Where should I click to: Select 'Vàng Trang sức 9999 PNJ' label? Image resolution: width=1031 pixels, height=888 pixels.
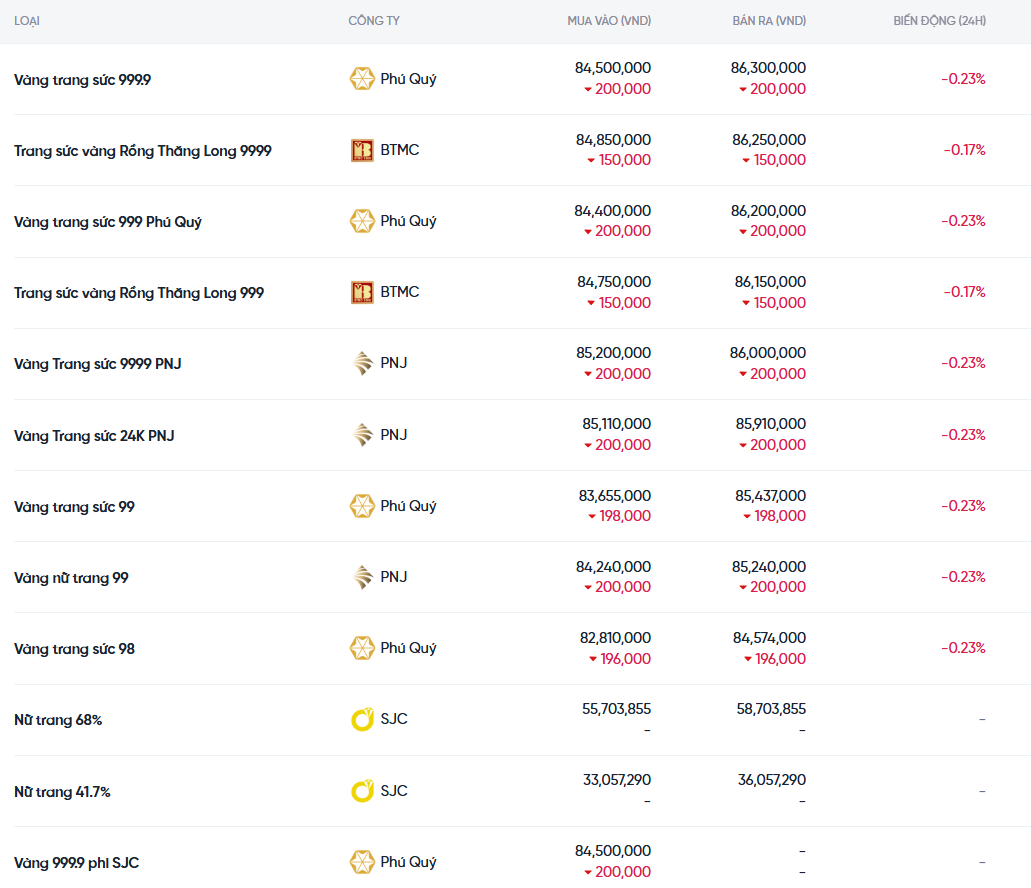pyautogui.click(x=97, y=363)
